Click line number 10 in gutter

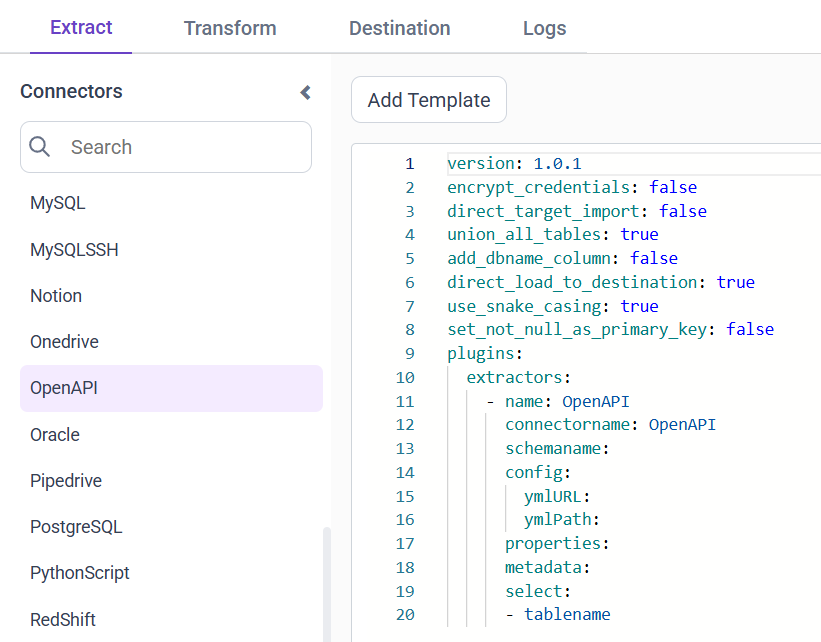coord(405,378)
